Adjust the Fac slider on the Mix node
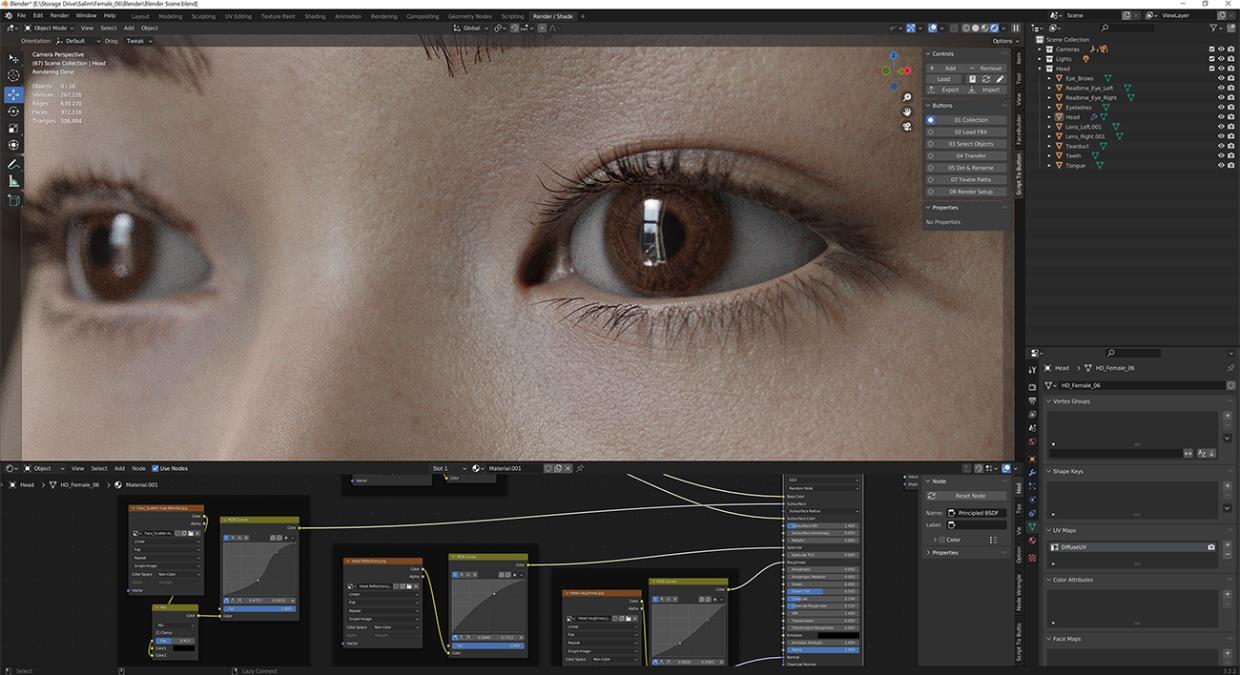Viewport: 1240px width, 675px height. tap(176, 641)
